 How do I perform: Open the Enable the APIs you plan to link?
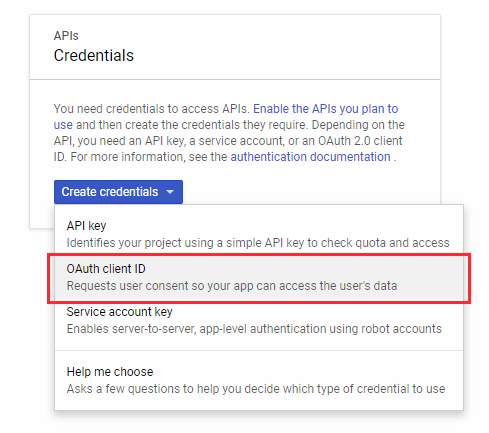click(326, 109)
